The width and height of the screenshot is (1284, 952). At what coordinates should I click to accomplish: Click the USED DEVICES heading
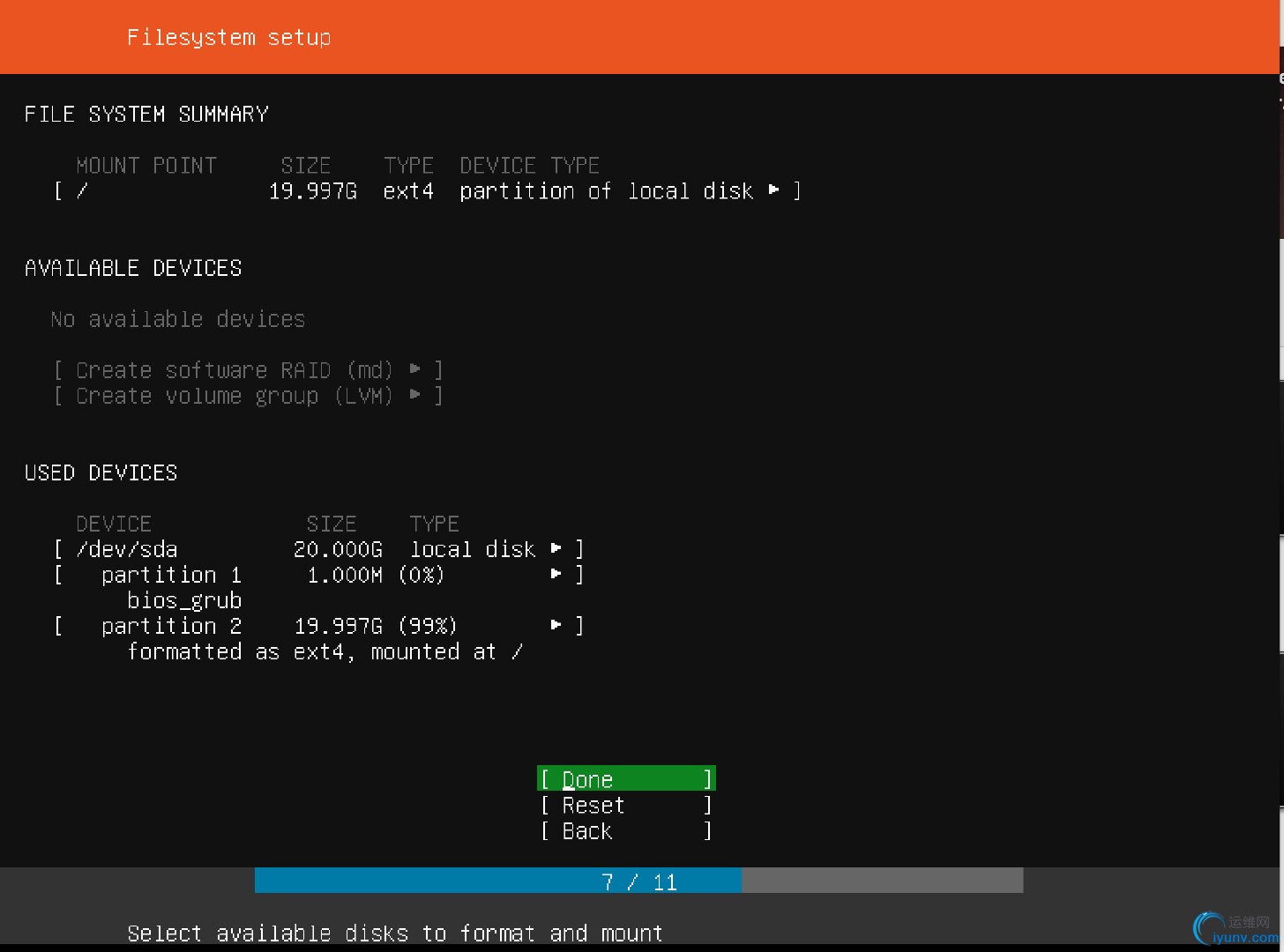click(101, 472)
